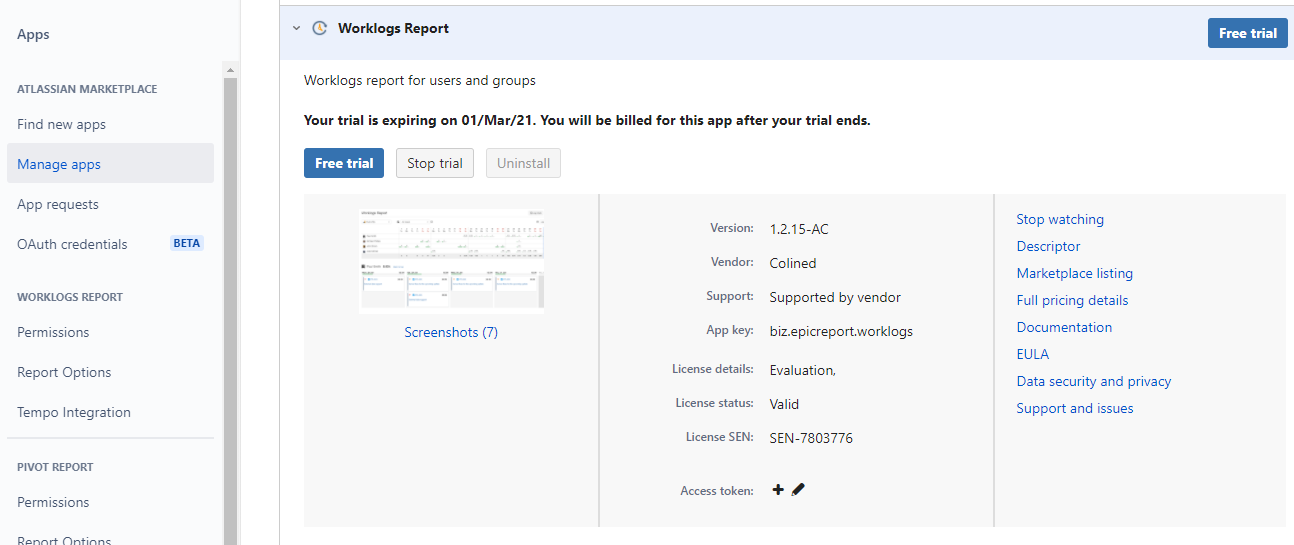Open the EULA link
Screen dimensions: 1294x545
[1033, 354]
